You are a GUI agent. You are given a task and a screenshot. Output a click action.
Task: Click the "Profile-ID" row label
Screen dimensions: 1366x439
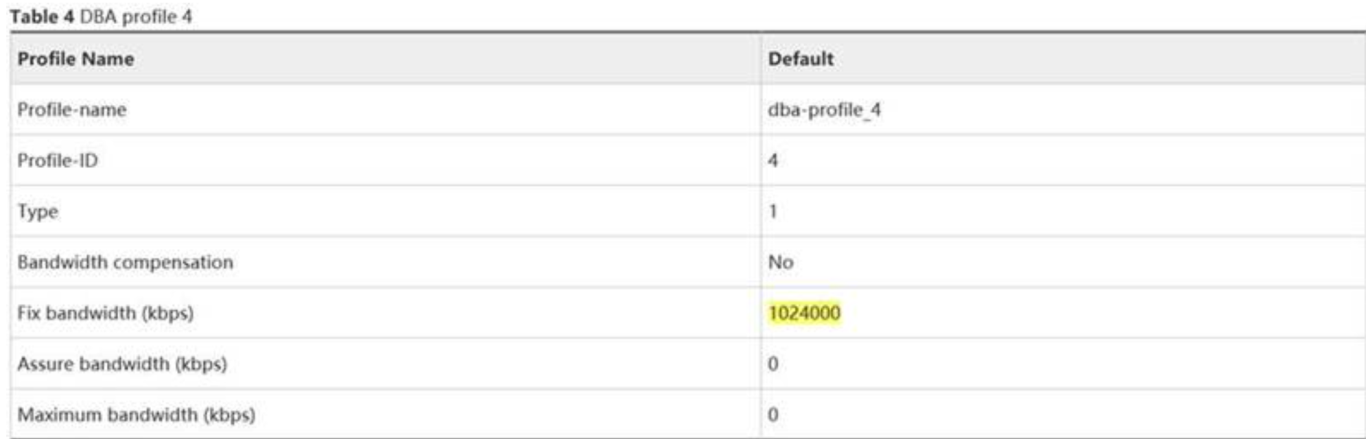53,161
